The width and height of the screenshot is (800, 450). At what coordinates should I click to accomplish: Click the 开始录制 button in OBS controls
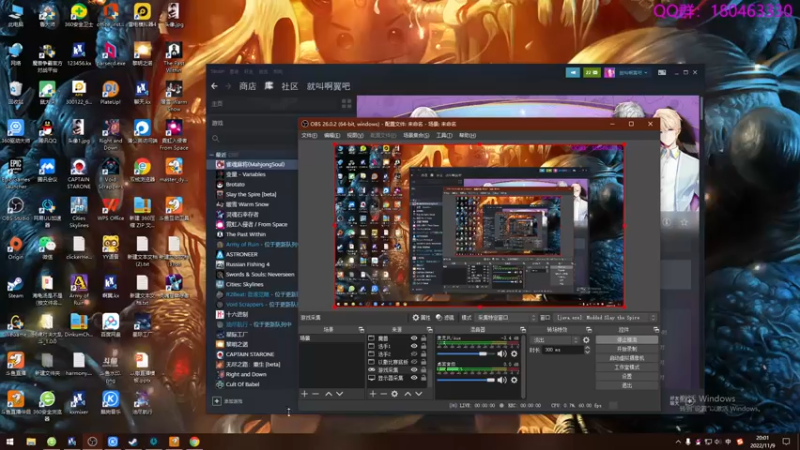pos(627,349)
